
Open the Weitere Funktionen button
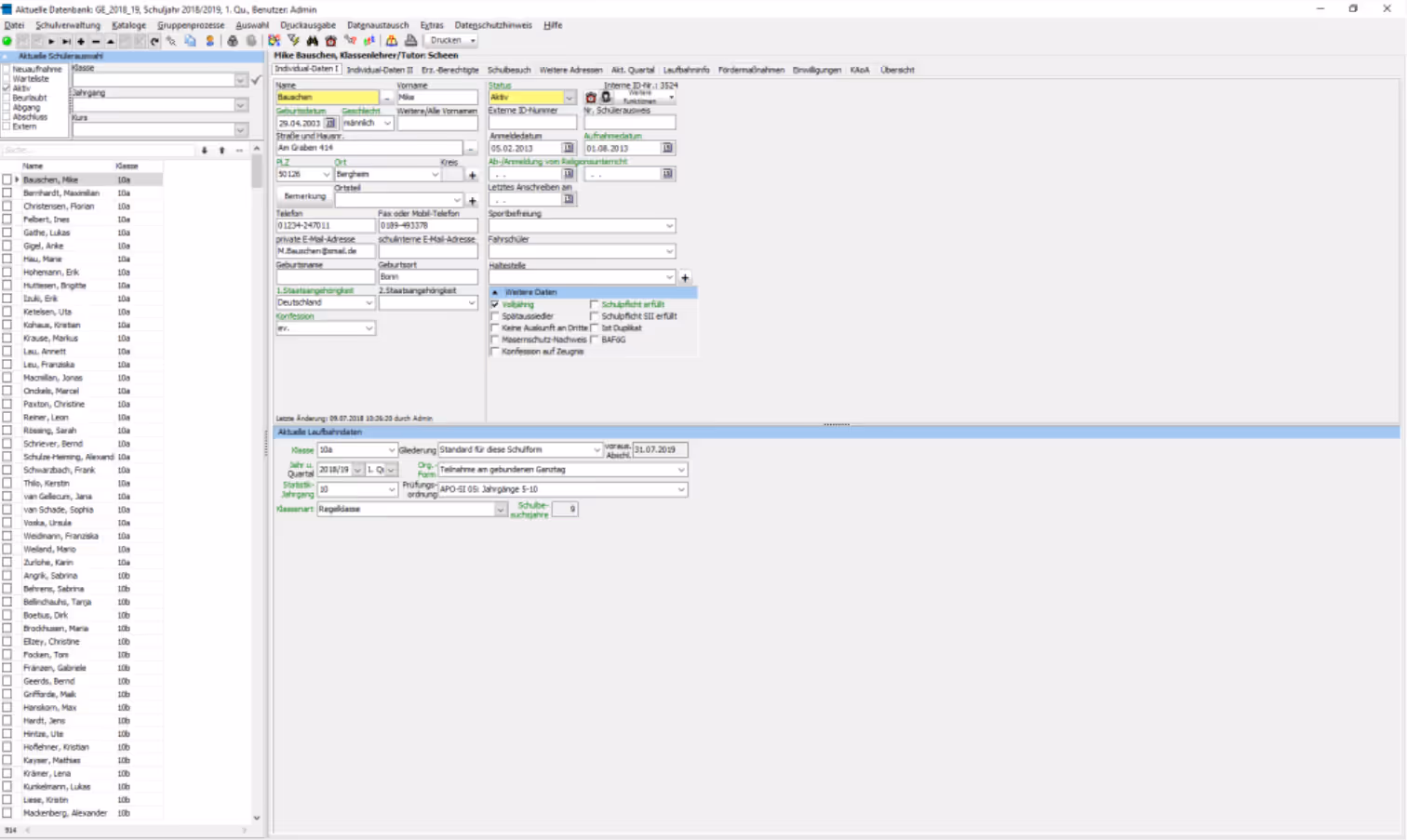(x=645, y=97)
